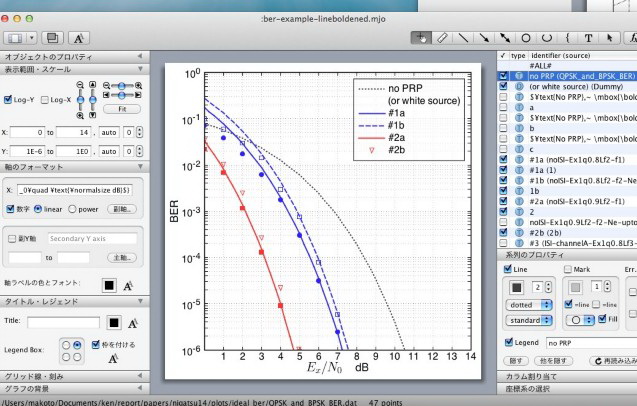
Task: Click the pan-right arrow icon
Action: coord(139,95)
